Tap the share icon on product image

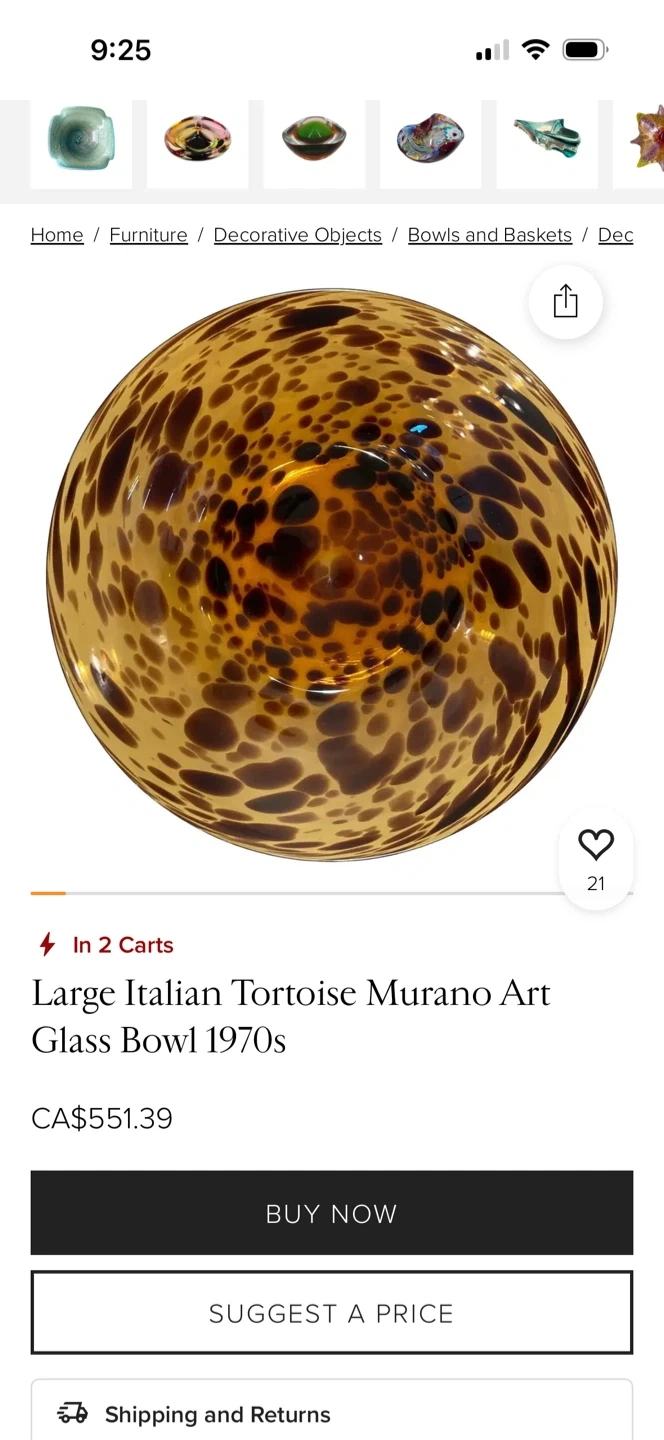(566, 301)
